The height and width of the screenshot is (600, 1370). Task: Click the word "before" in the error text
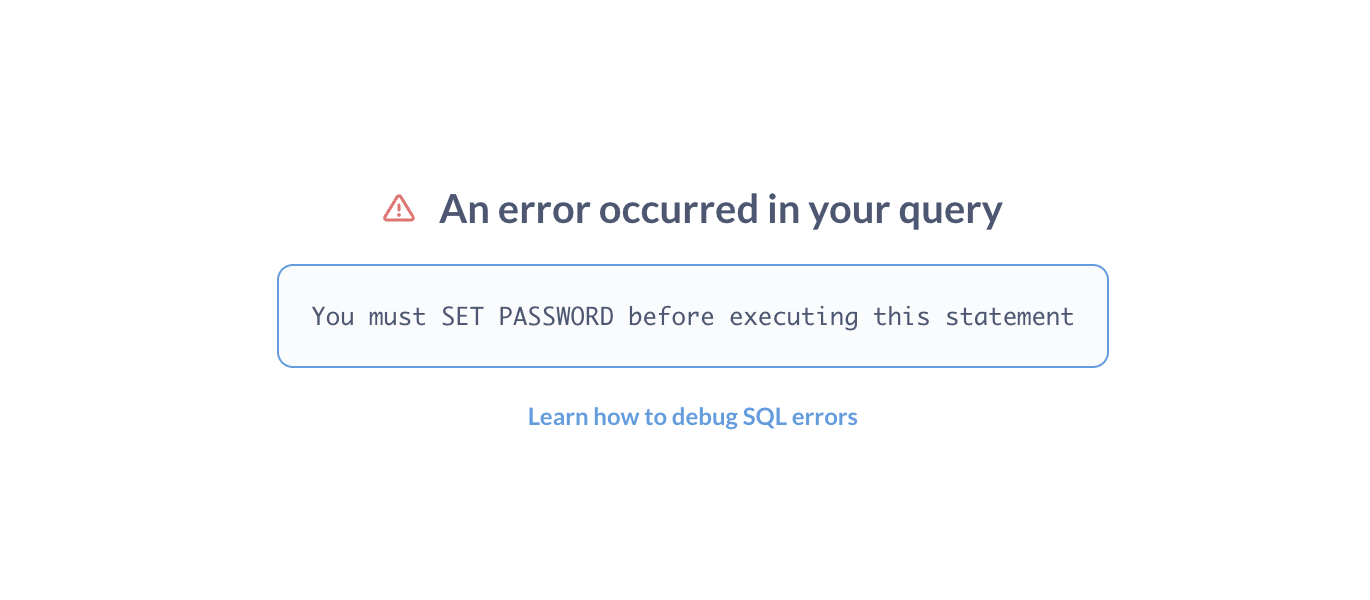click(672, 317)
